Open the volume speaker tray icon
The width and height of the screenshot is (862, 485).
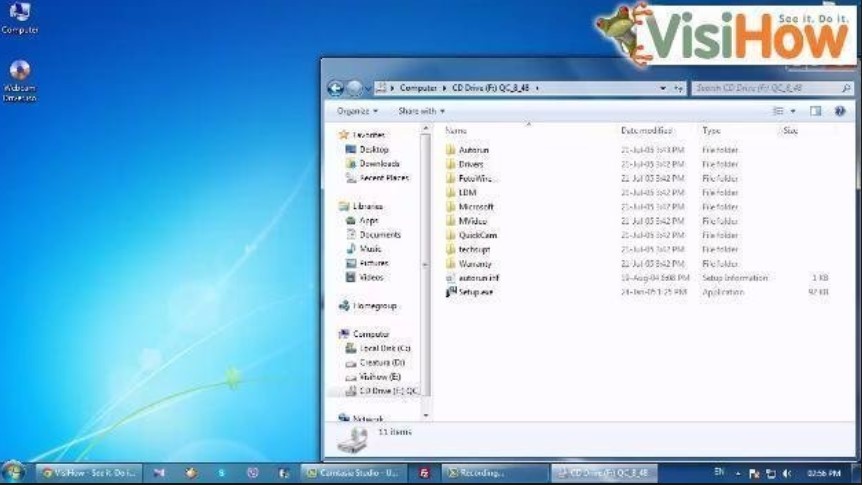tap(787, 473)
